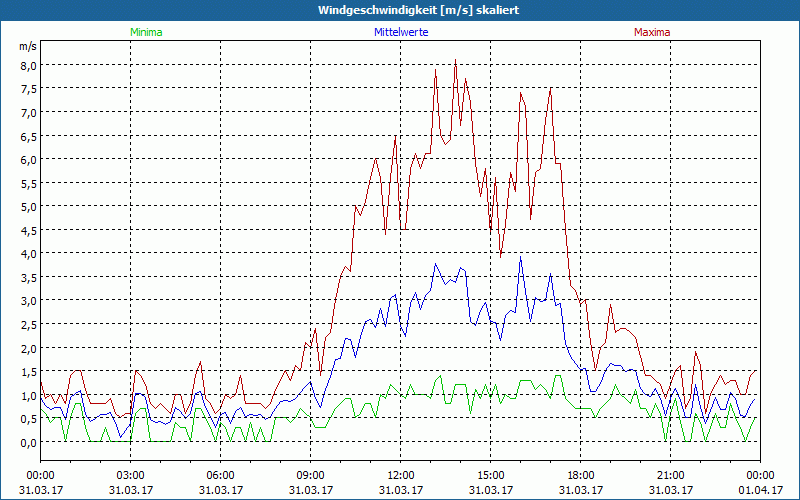800x500 pixels.
Task: Click the 4,0 y-axis value
Action: (29, 254)
